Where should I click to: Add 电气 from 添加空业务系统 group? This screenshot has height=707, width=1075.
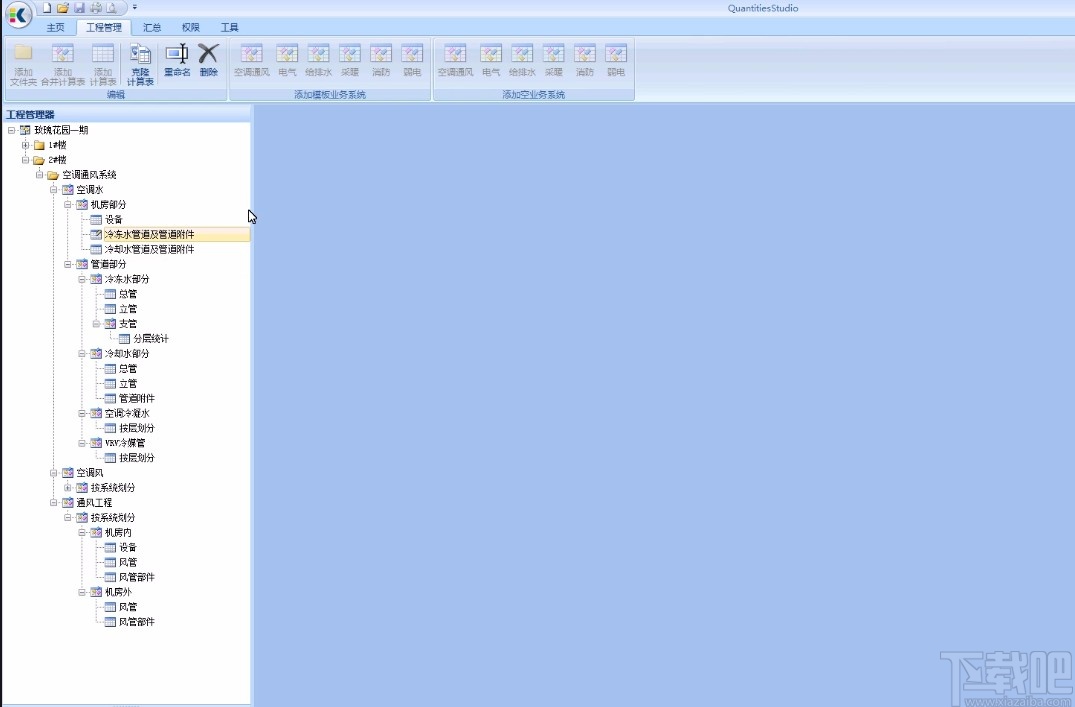coord(491,60)
